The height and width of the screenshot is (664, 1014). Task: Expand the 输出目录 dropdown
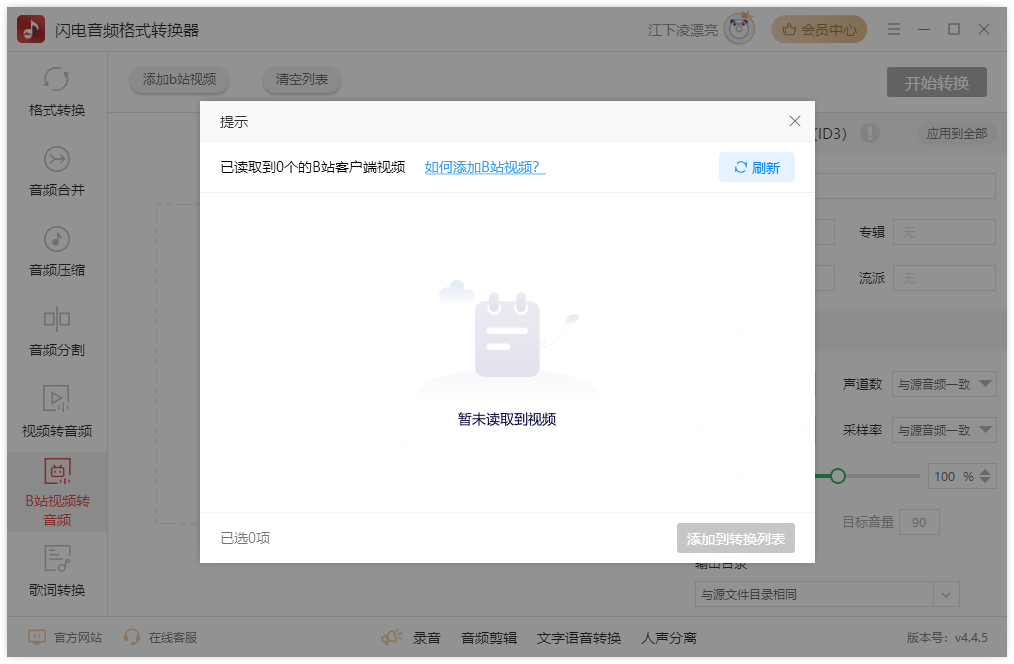click(946, 594)
